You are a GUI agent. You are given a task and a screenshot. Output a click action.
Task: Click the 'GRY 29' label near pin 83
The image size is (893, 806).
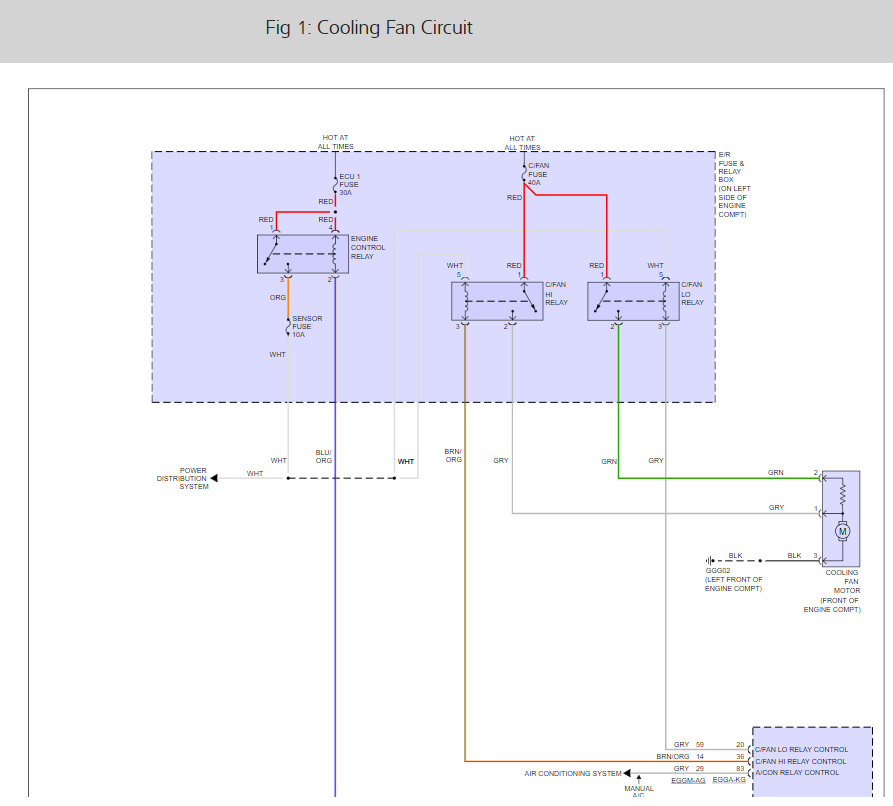[x=689, y=768]
